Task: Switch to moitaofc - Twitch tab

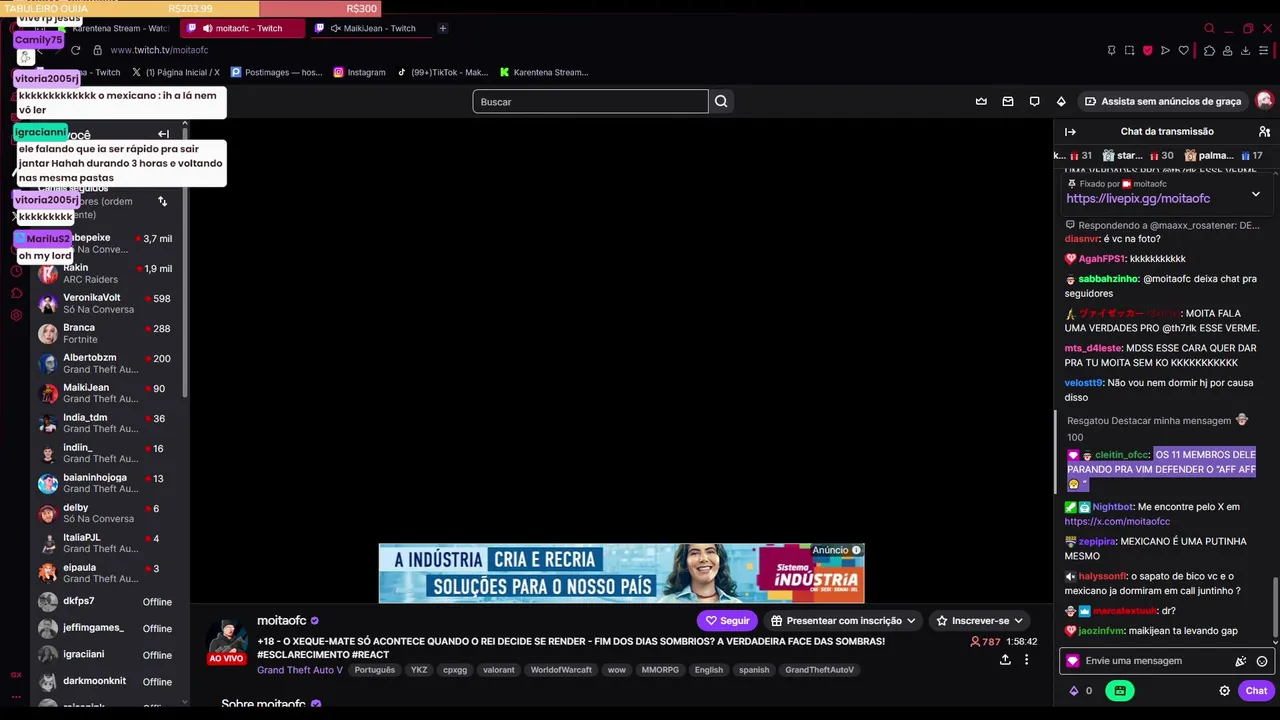Action: pos(242,28)
